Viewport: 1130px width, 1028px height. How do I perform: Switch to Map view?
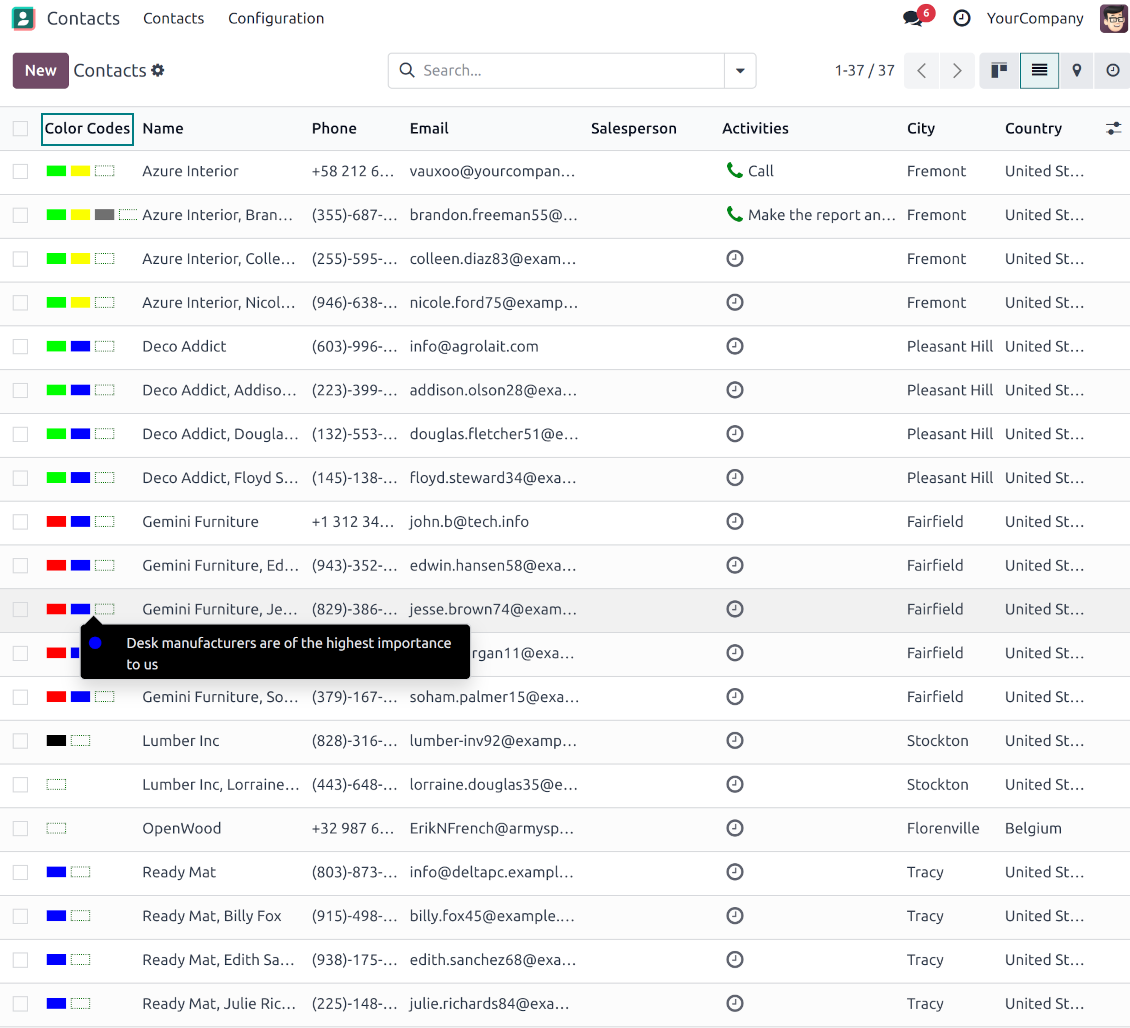click(1076, 71)
